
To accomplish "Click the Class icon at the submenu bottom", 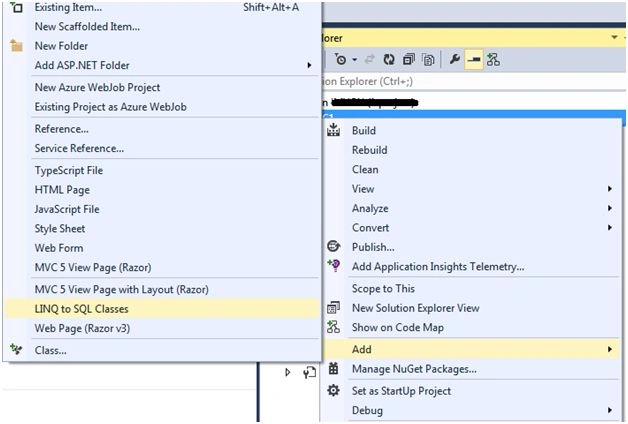I will point(16,350).
